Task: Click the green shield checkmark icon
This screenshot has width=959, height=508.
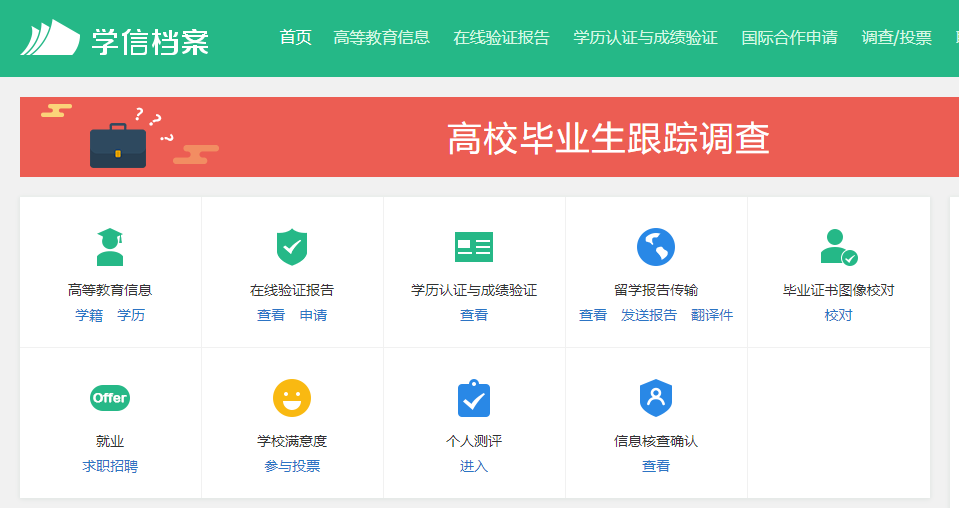Action: click(292, 247)
